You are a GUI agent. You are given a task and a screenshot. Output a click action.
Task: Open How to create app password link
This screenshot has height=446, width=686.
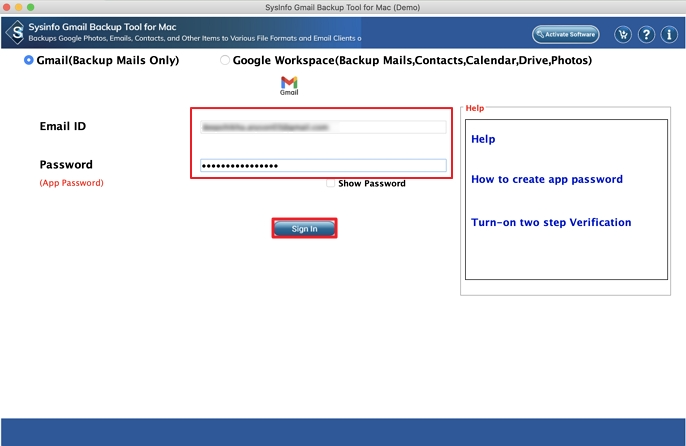click(x=547, y=179)
